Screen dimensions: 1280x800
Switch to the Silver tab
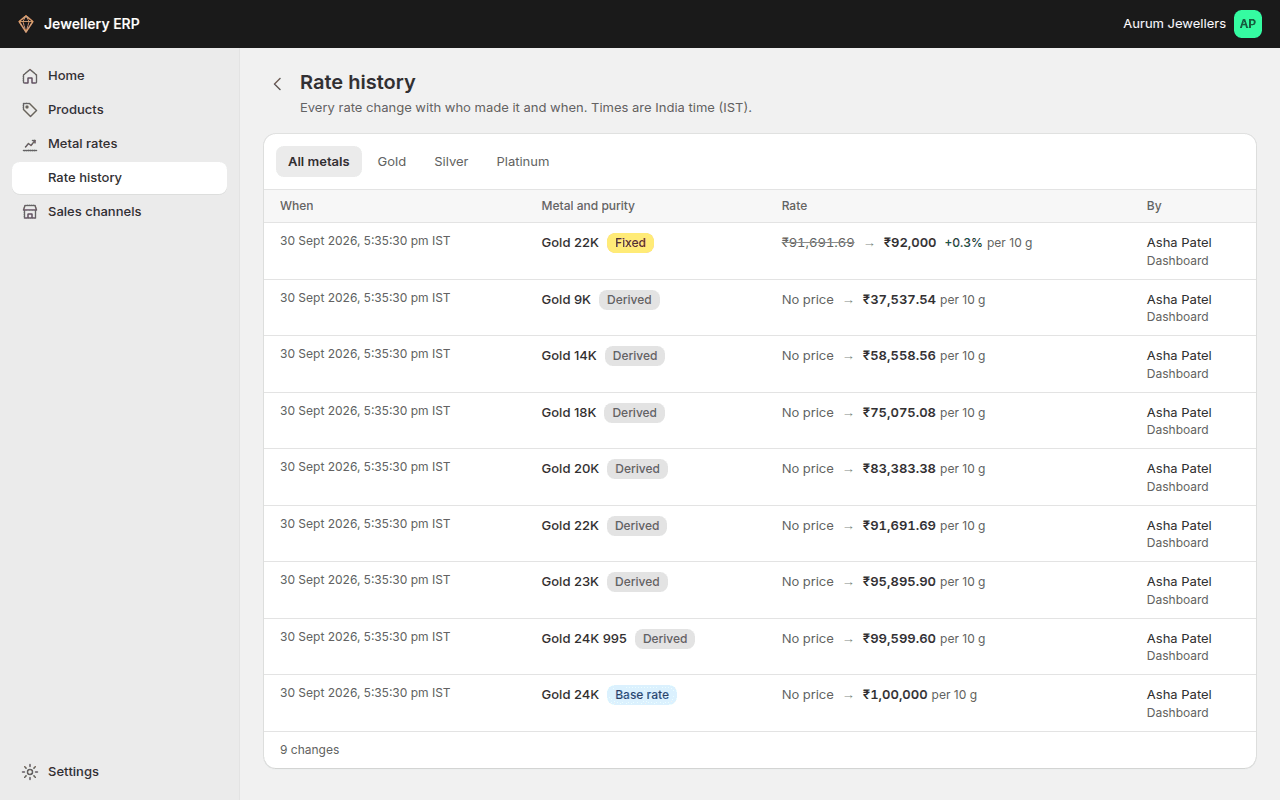click(x=451, y=162)
